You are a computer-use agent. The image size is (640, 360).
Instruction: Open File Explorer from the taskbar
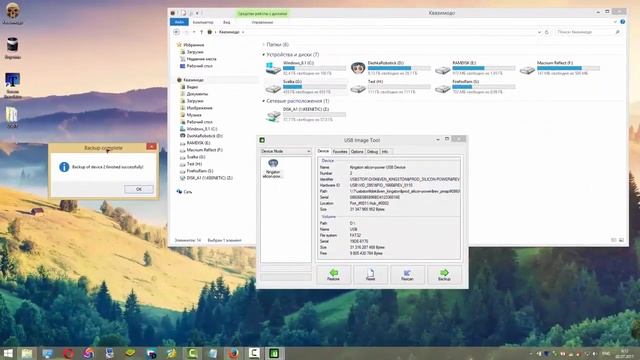point(27,353)
